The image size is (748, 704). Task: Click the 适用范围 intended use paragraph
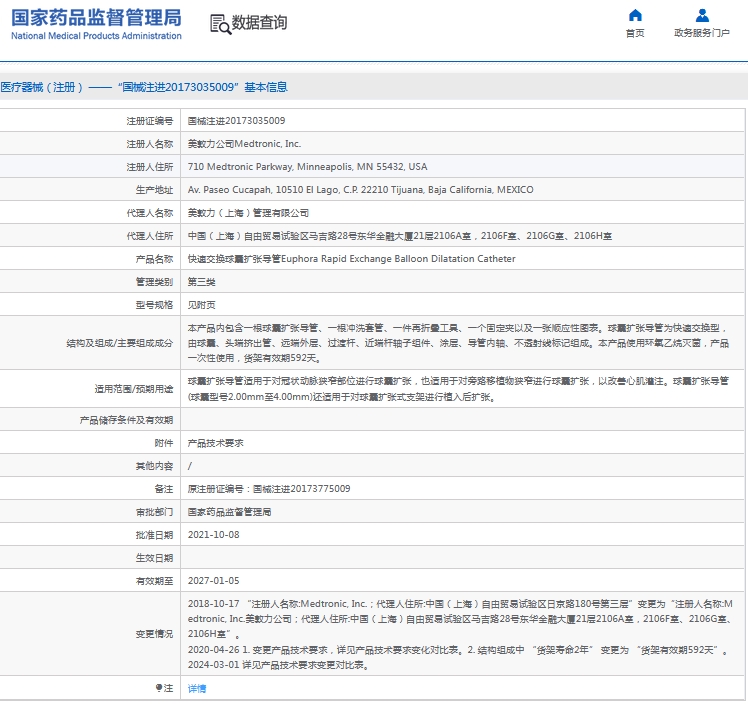click(x=458, y=389)
